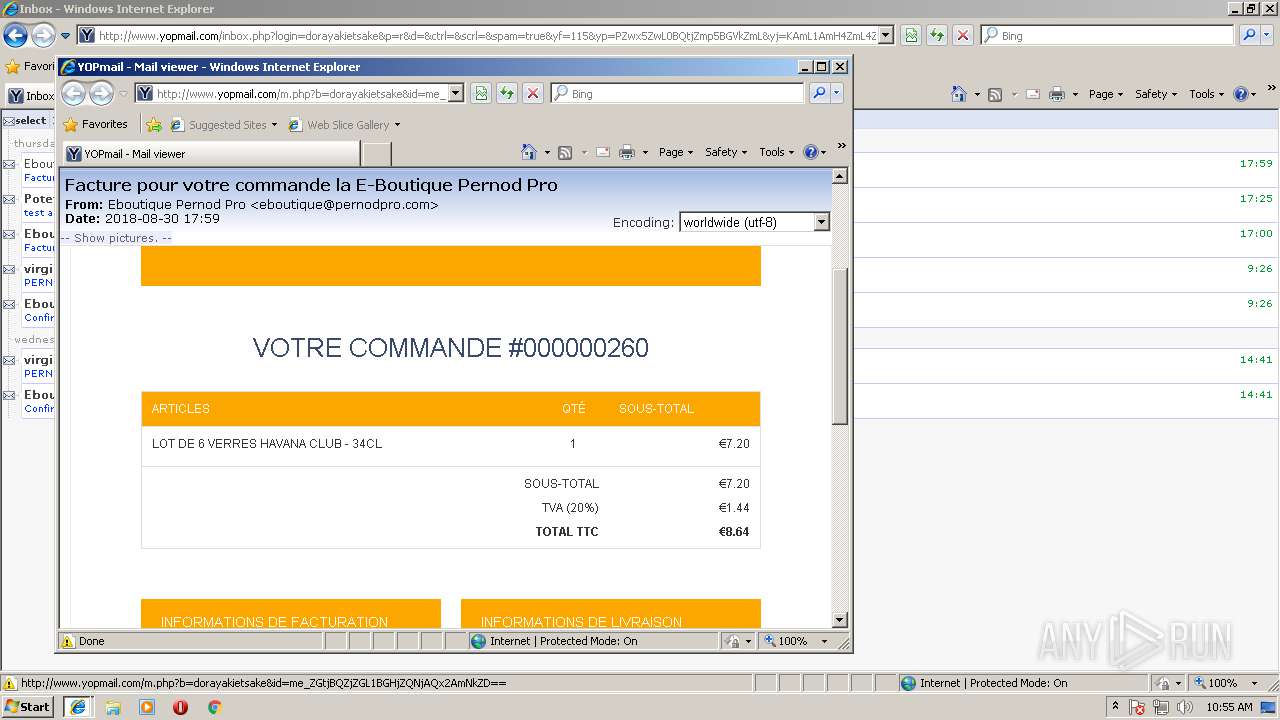Open zoom level dropdown in Mail viewer status bar
The image size is (1280, 720).
pos(825,641)
